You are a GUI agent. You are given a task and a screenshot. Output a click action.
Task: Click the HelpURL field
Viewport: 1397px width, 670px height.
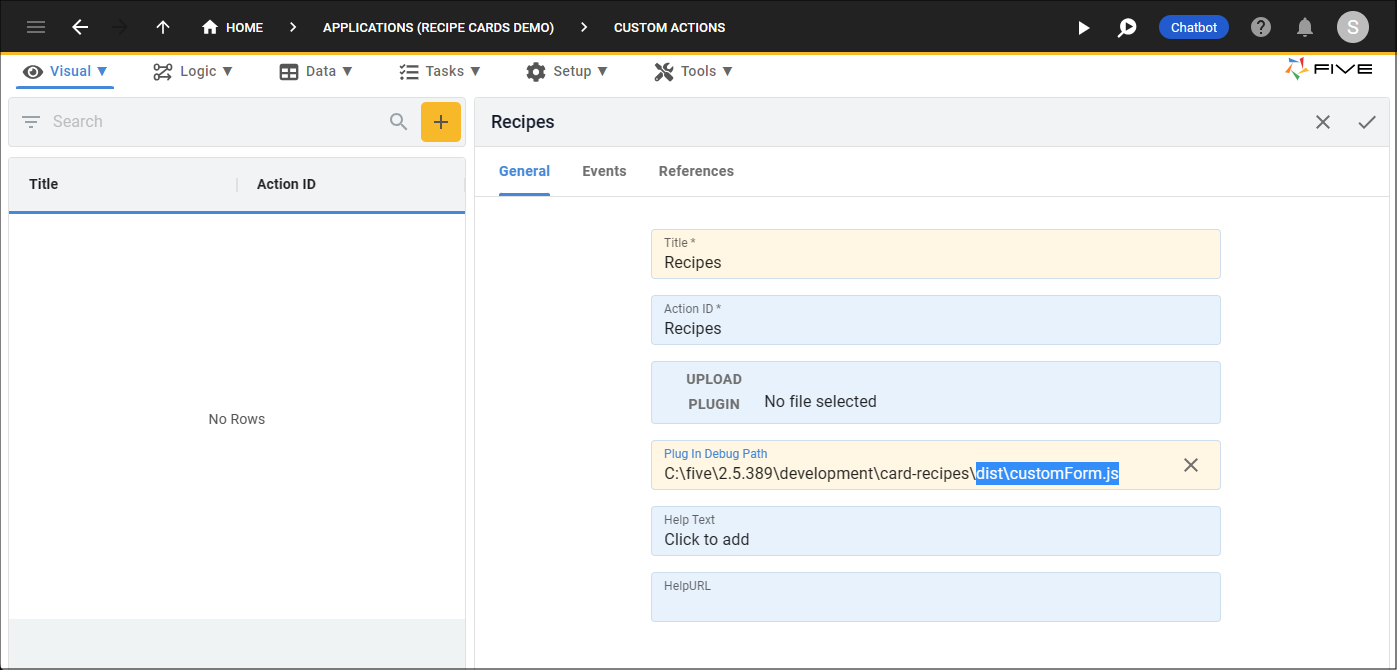click(x=935, y=597)
